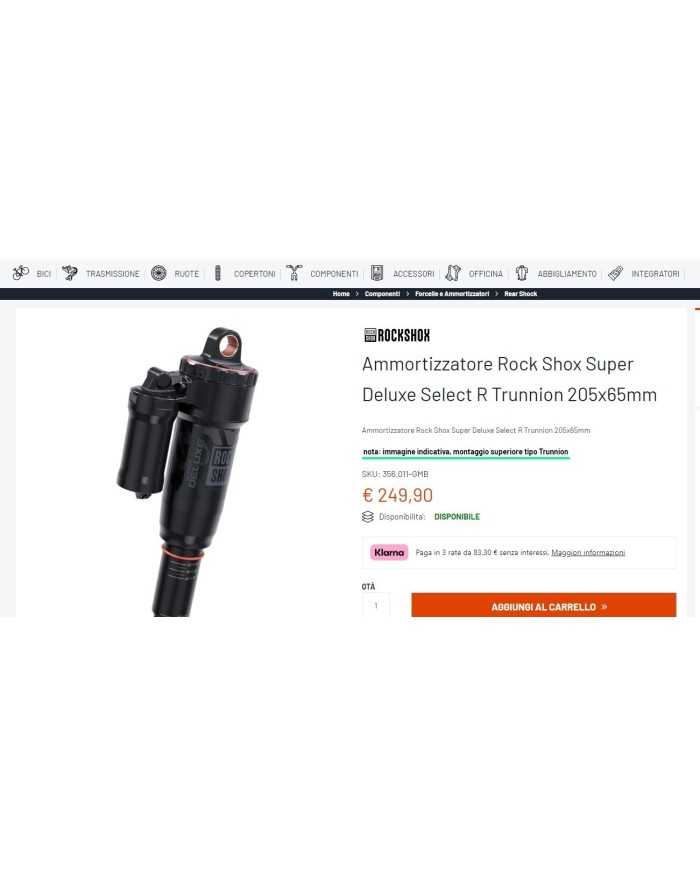Click the RockShox brand logo

pyautogui.click(x=397, y=335)
